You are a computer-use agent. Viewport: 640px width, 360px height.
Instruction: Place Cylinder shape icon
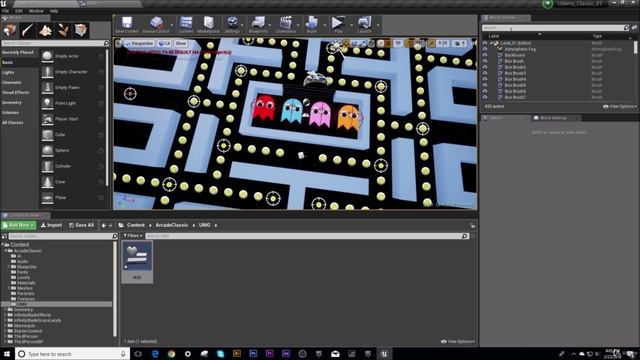(x=47, y=166)
